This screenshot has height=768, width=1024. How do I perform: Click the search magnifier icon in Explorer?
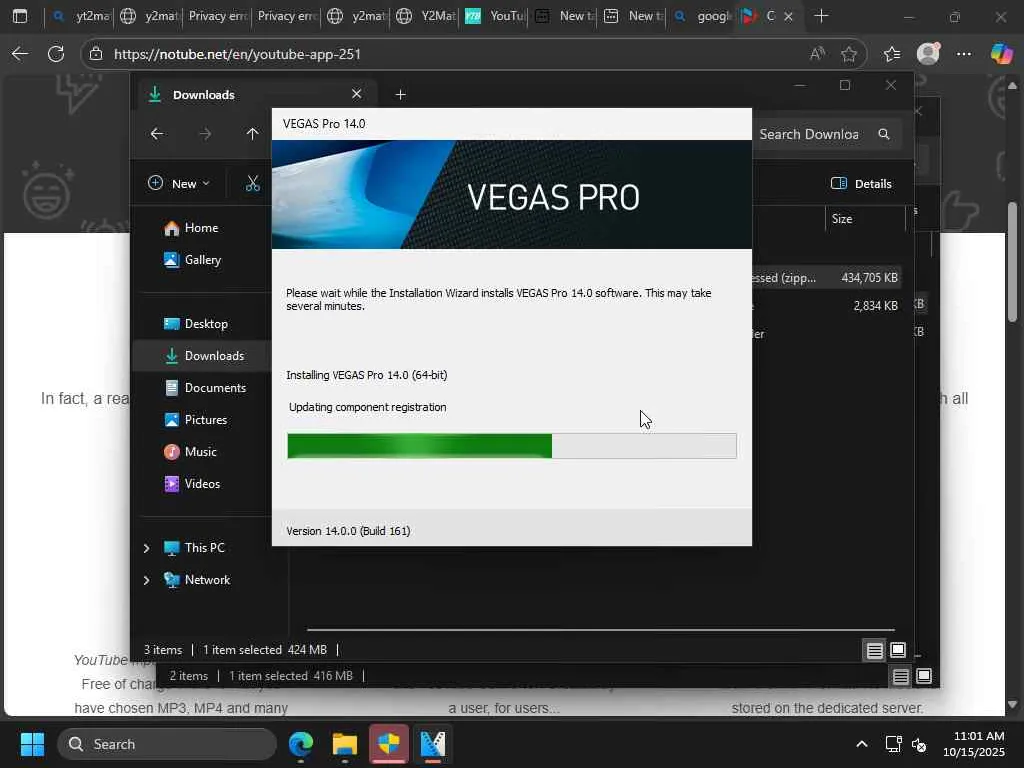click(x=884, y=134)
